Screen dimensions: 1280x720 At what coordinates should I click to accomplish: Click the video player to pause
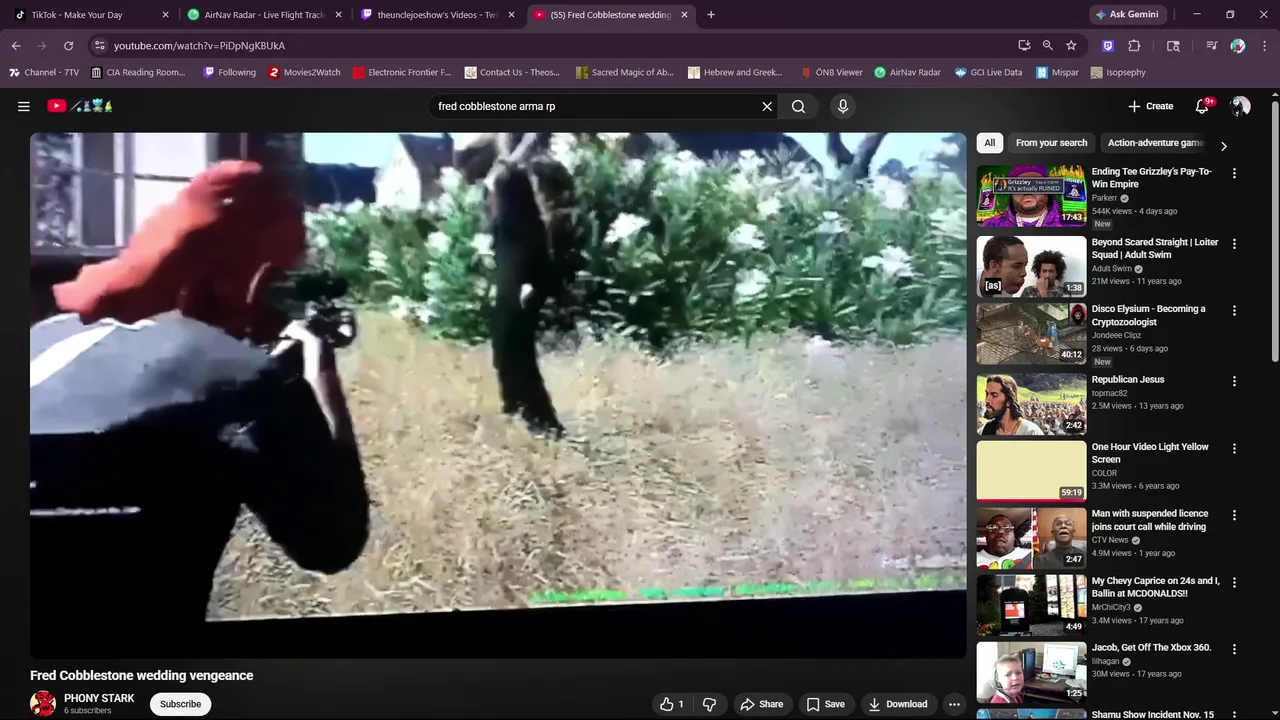498,395
